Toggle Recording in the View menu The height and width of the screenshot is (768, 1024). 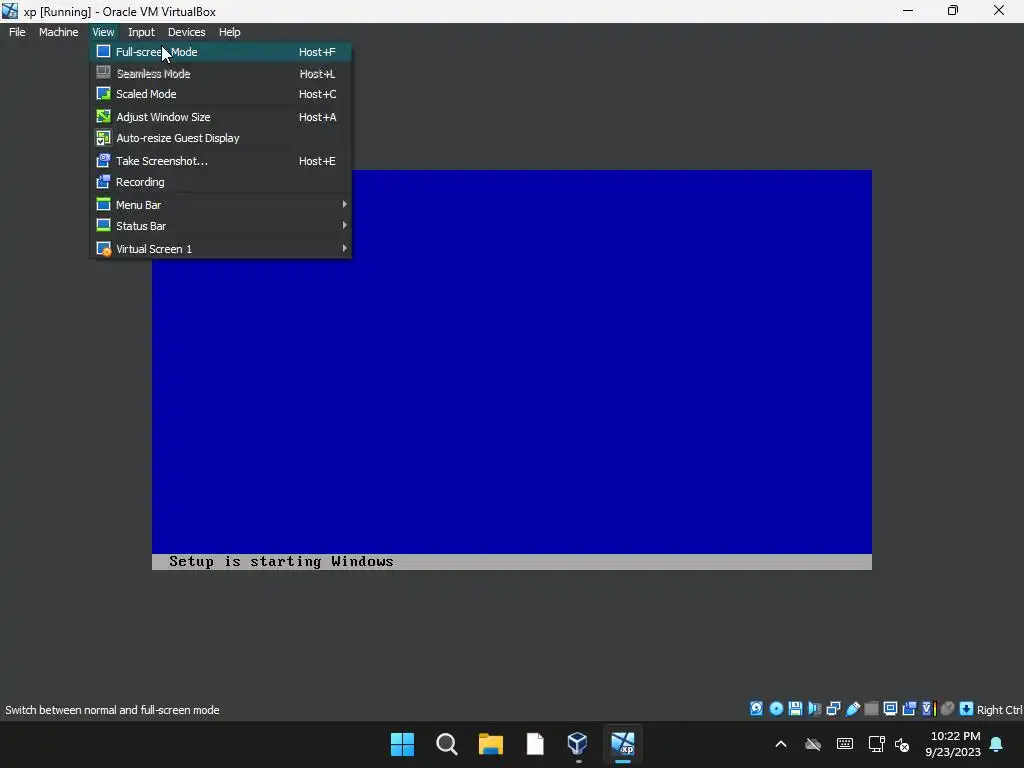(x=221, y=182)
